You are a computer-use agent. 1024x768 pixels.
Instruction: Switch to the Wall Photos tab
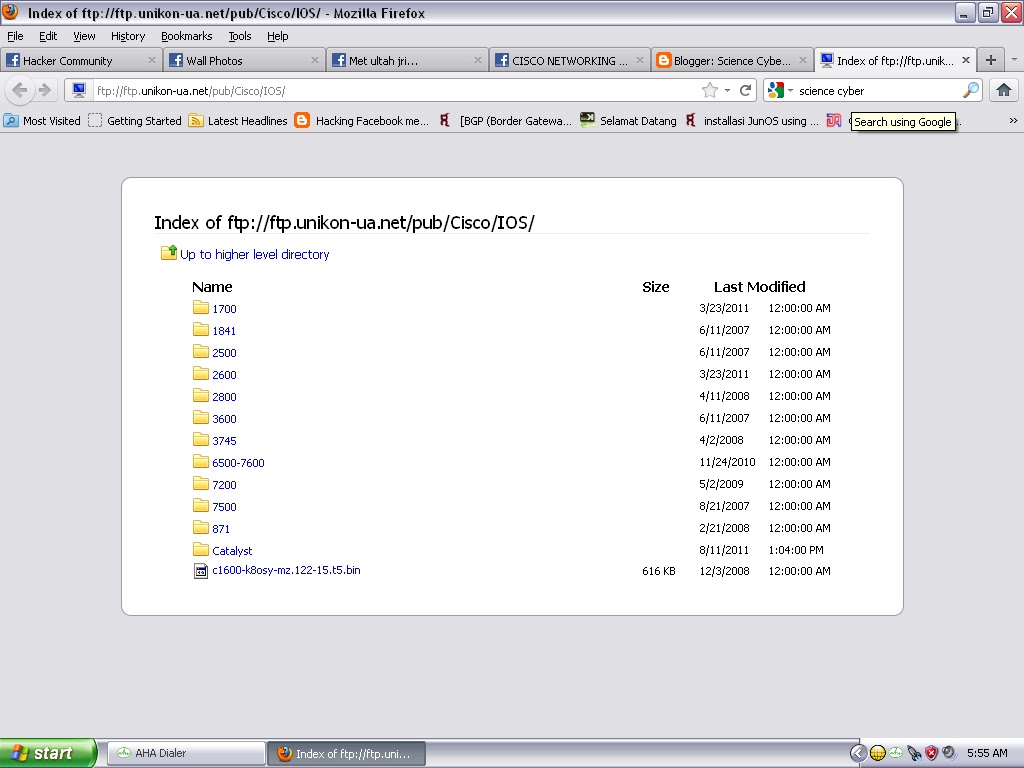tap(244, 60)
